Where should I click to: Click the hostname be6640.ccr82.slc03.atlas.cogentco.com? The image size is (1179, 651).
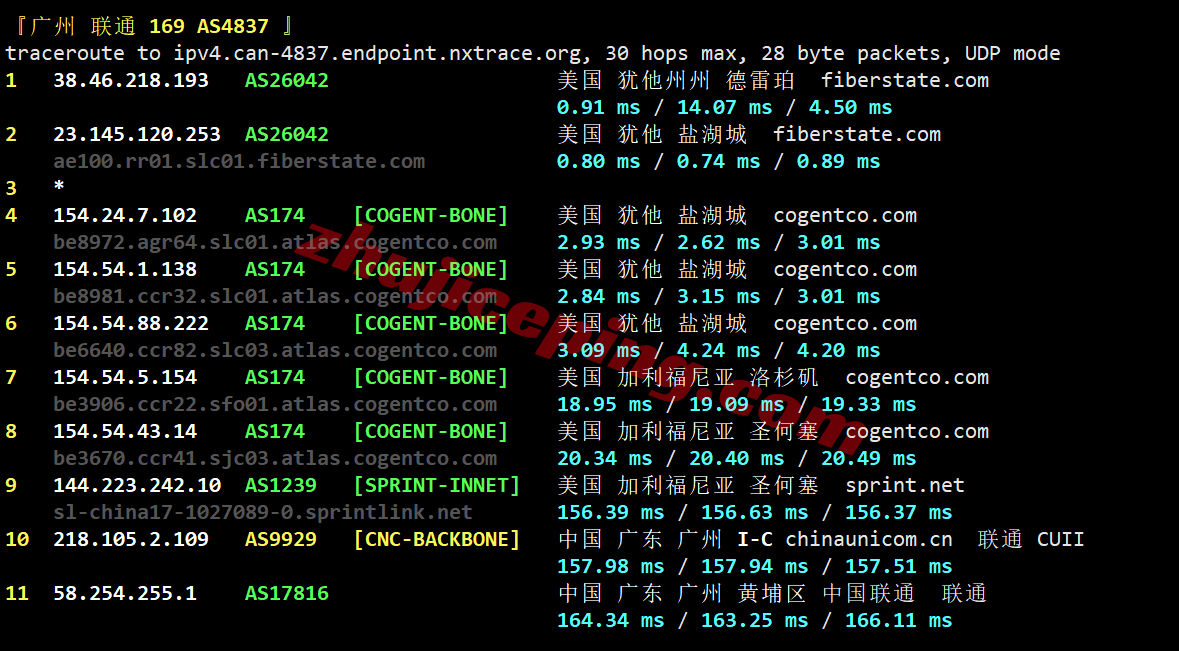tap(275, 351)
